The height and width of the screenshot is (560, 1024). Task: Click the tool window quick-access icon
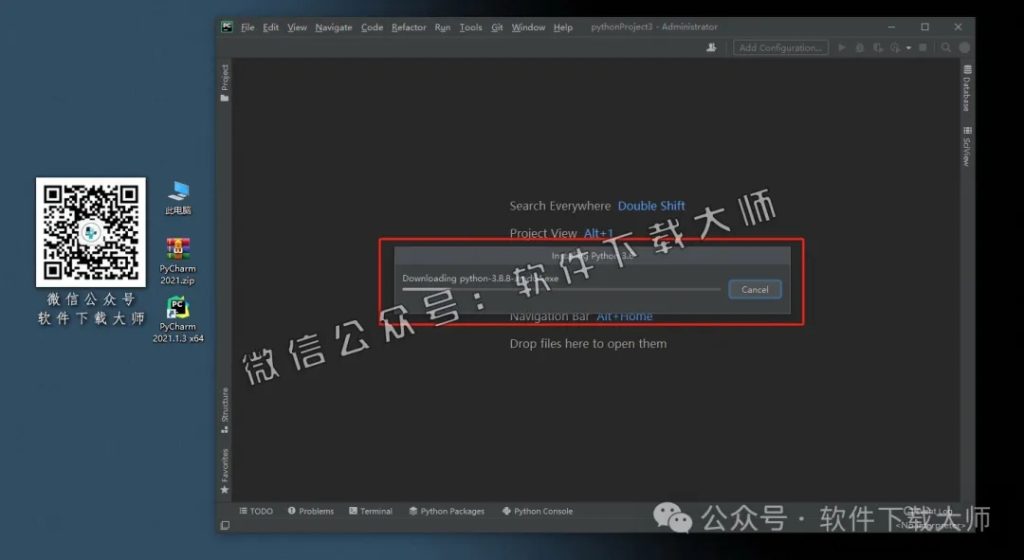click(225, 525)
